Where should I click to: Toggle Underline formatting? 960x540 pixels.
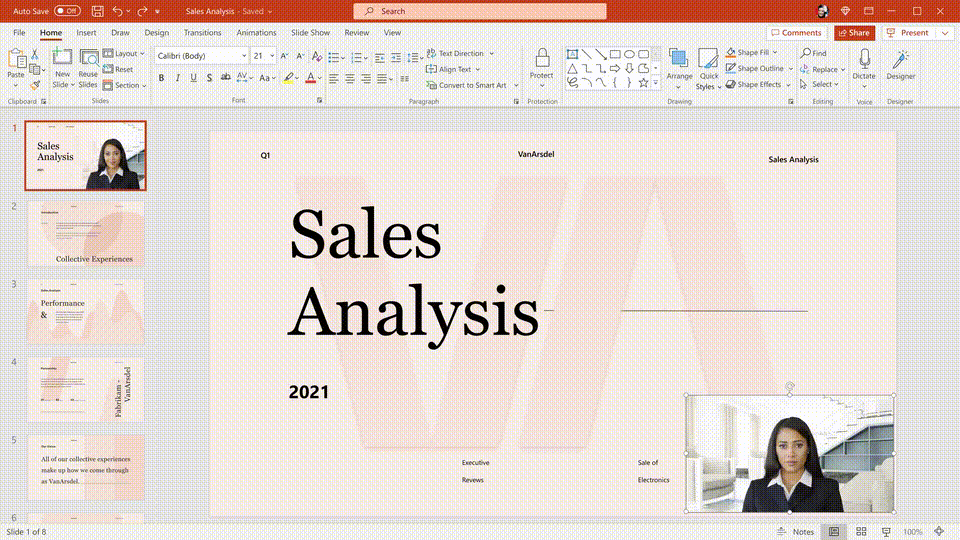(x=193, y=78)
